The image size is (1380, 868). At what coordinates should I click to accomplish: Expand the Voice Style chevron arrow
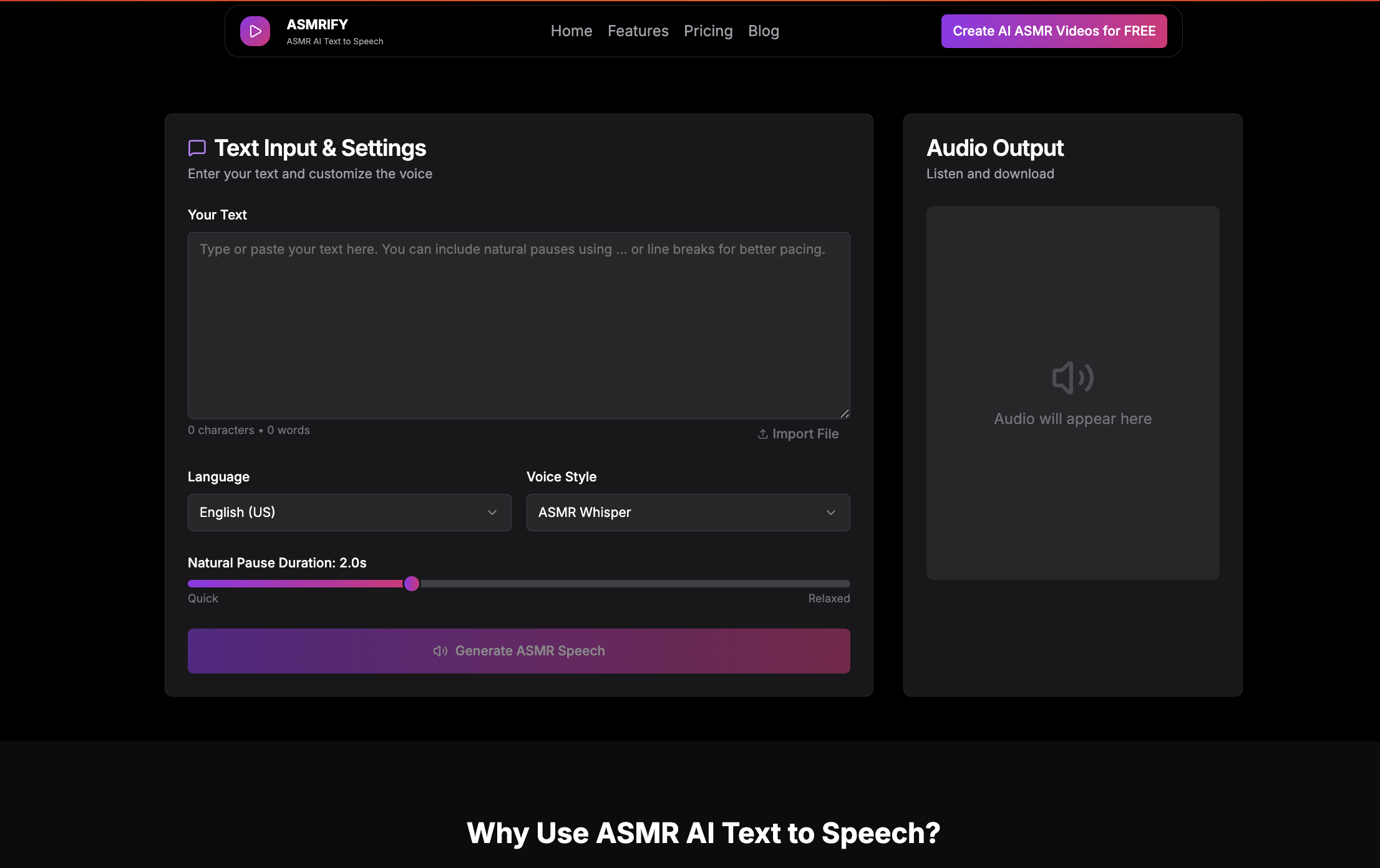tap(831, 512)
